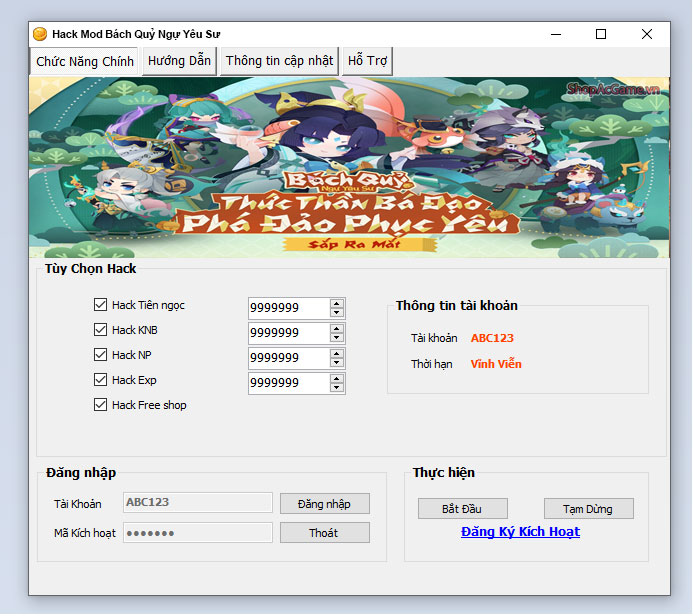Increase the Hack Tiên ngọc value with up arrow
693x616 pixels.
point(337,303)
